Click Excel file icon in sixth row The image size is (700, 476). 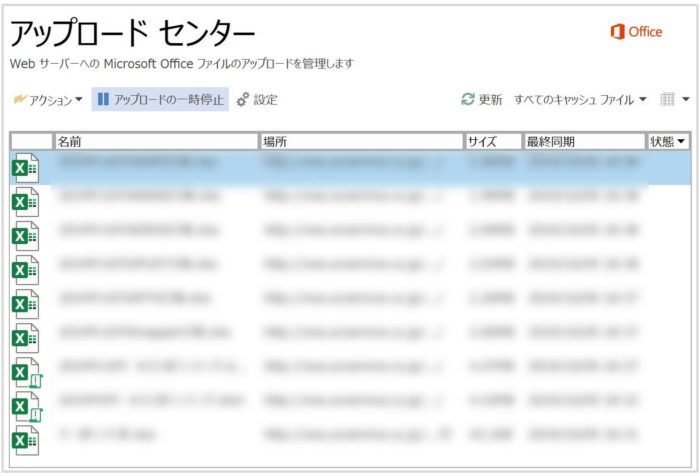click(25, 338)
